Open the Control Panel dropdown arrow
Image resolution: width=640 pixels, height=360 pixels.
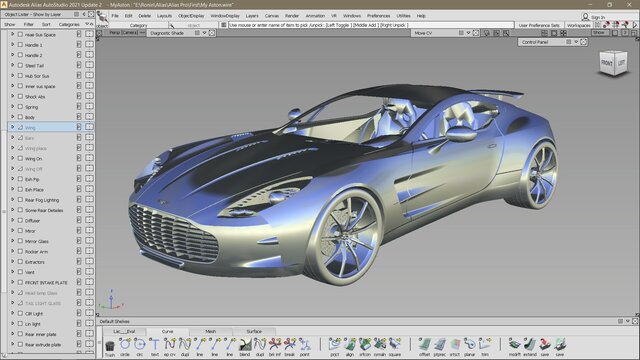[576, 42]
